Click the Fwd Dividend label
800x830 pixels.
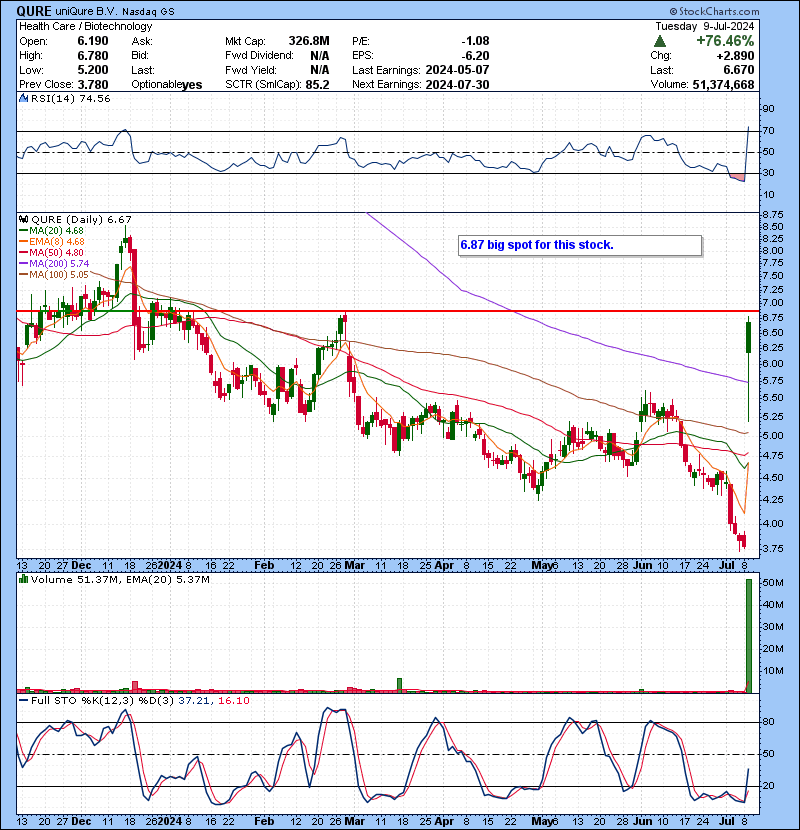(259, 56)
